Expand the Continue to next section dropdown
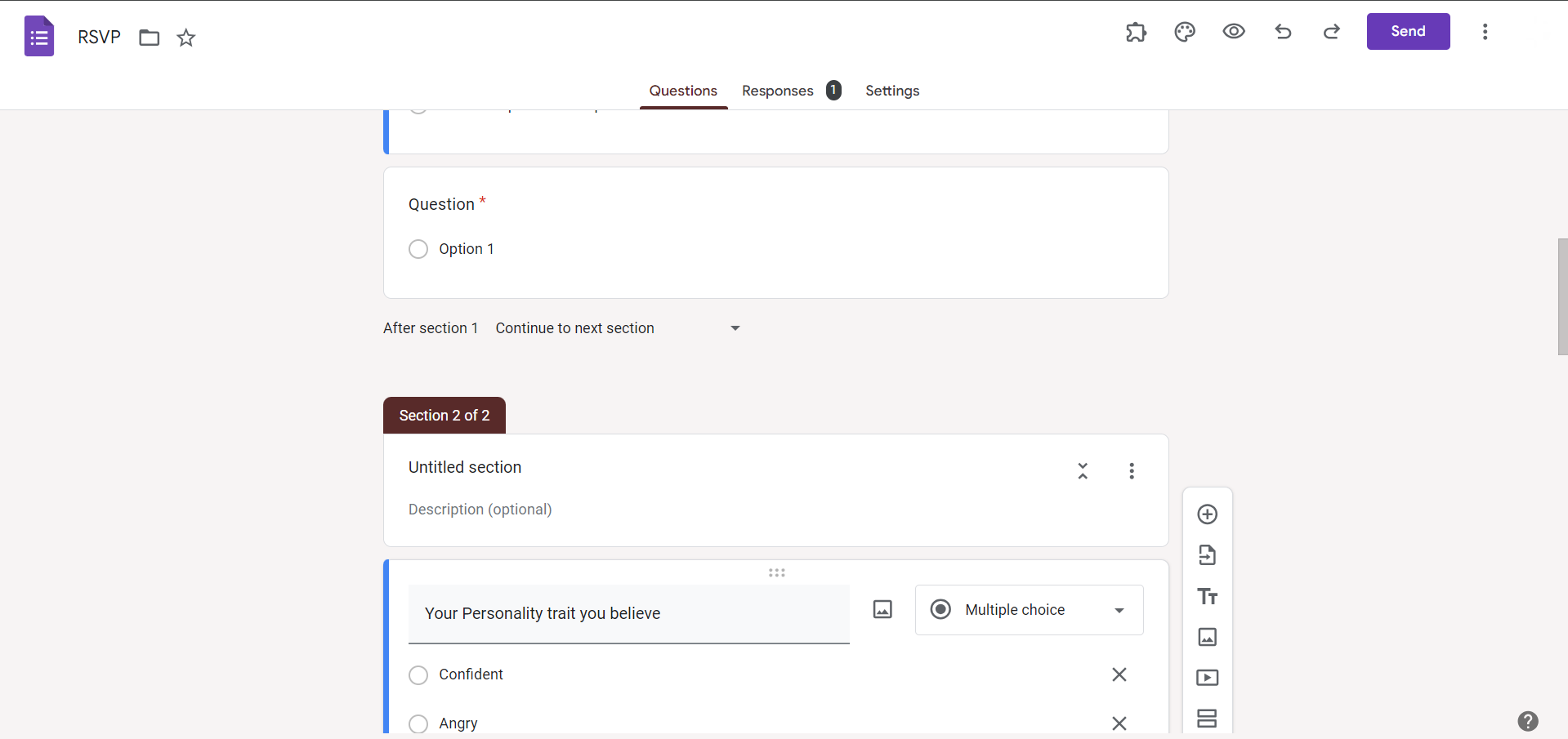The width and height of the screenshot is (1568, 739). coord(619,328)
